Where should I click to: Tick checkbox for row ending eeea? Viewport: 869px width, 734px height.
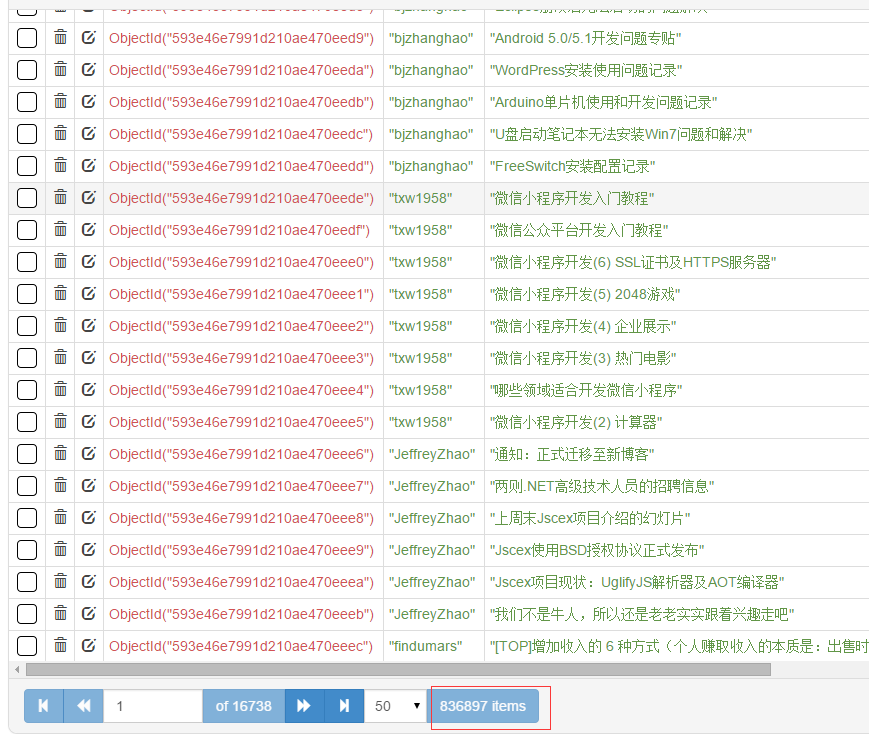tap(27, 582)
